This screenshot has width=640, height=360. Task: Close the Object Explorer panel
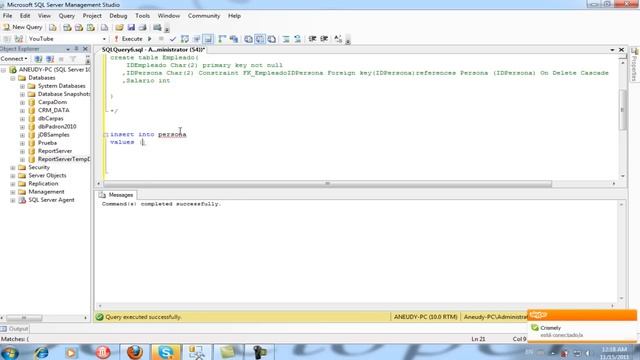[x=85, y=49]
